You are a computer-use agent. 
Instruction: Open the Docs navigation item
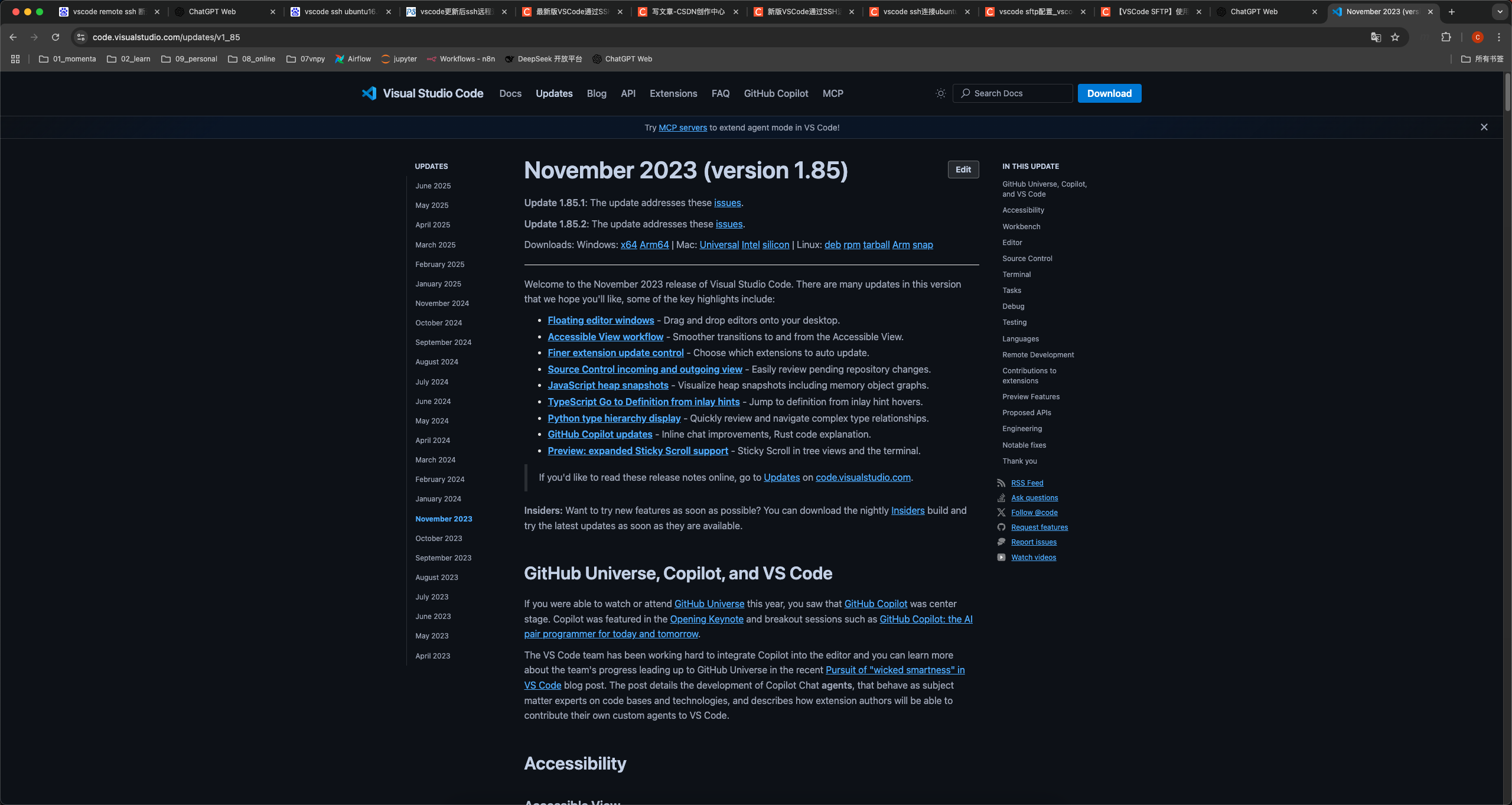[510, 93]
